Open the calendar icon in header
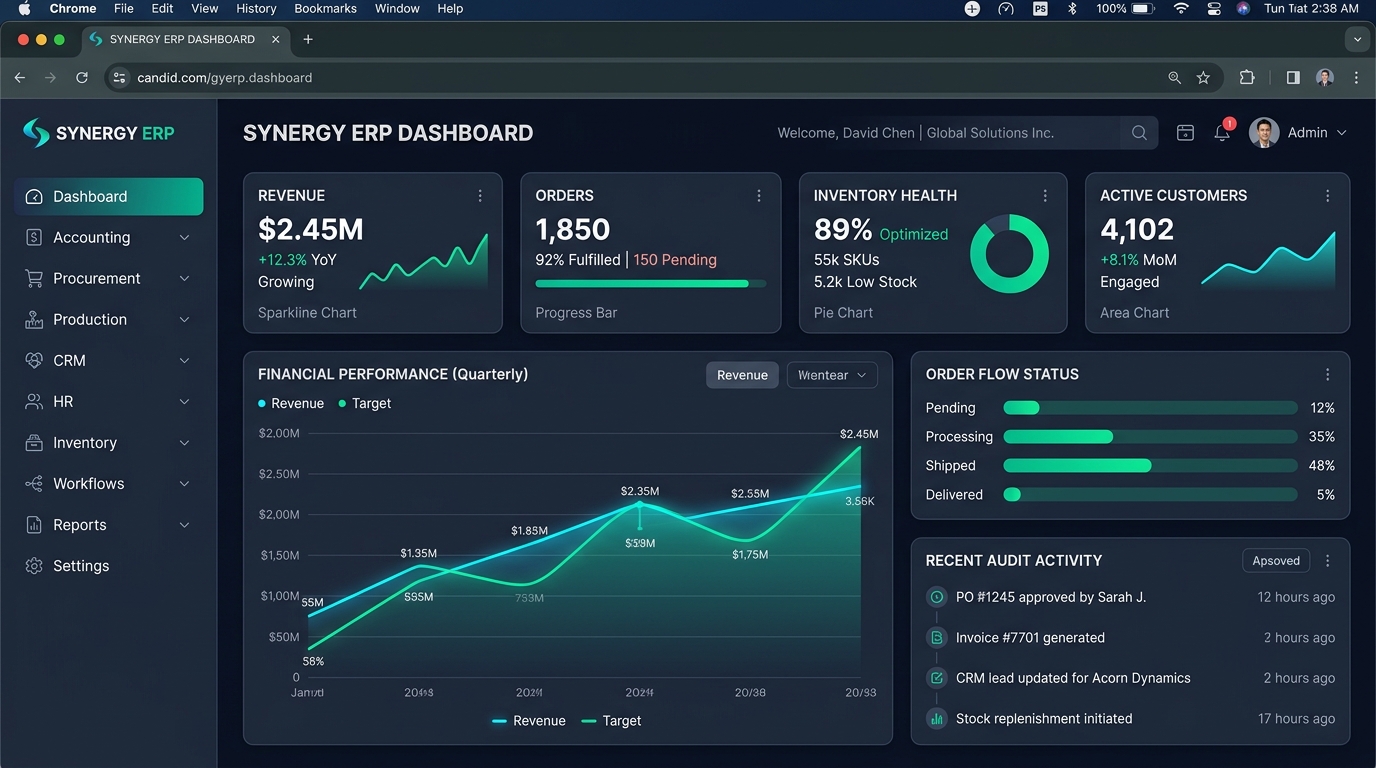This screenshot has width=1376, height=768. click(1185, 133)
